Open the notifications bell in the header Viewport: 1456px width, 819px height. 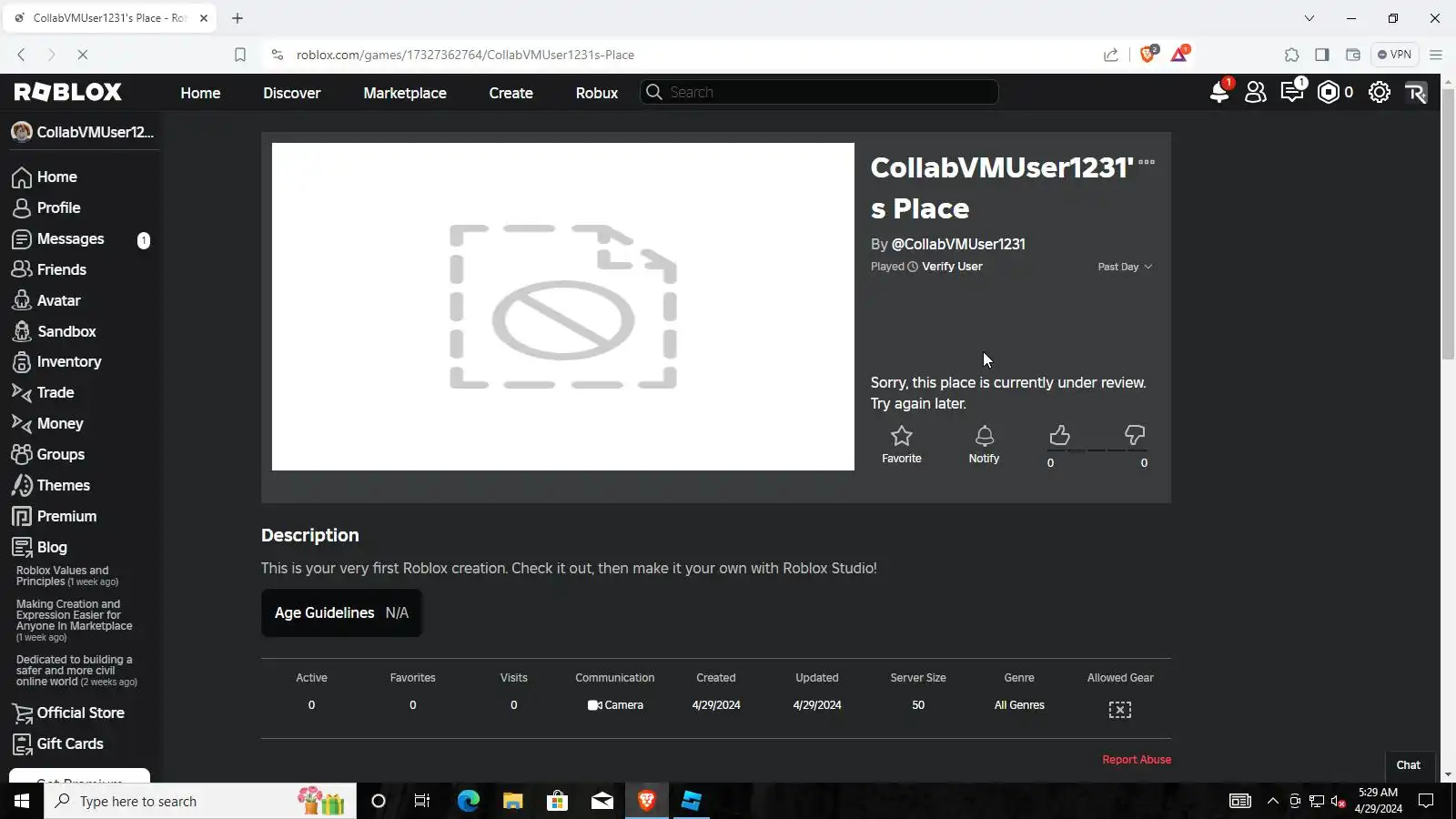coord(1219,92)
